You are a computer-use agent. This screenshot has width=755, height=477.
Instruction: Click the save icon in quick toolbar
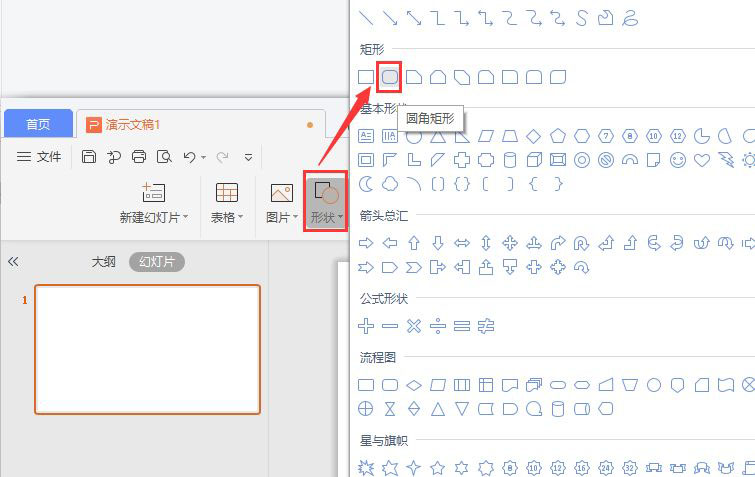[89, 157]
